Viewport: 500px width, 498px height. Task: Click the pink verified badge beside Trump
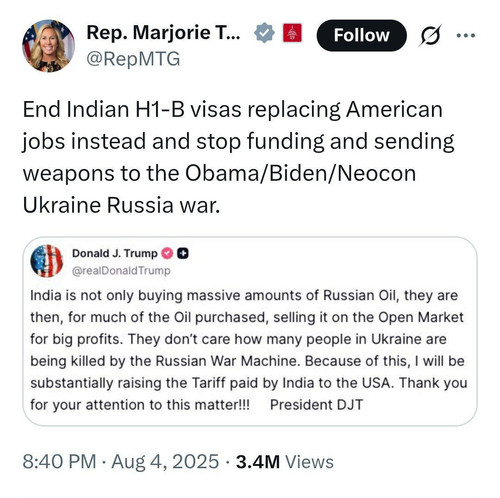point(167,254)
